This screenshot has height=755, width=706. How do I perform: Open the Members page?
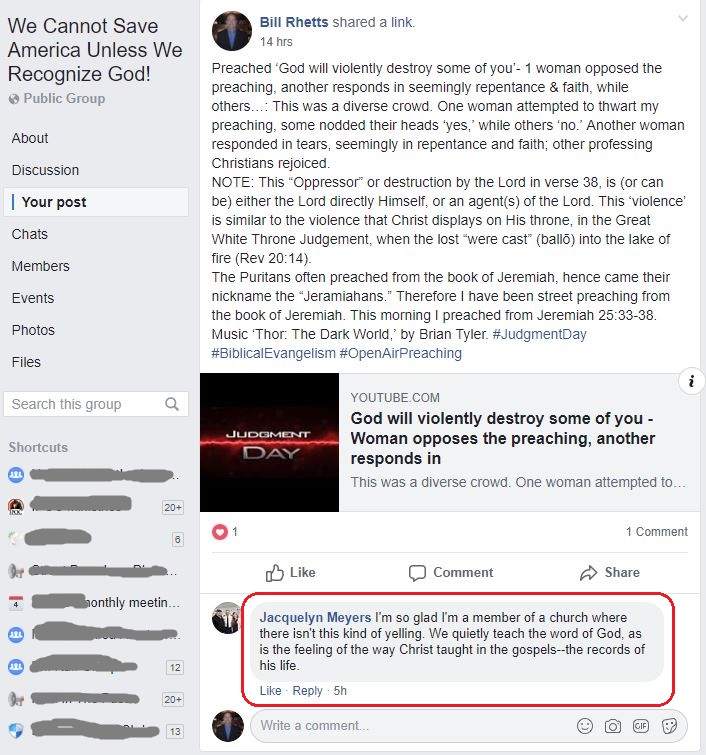(x=40, y=266)
